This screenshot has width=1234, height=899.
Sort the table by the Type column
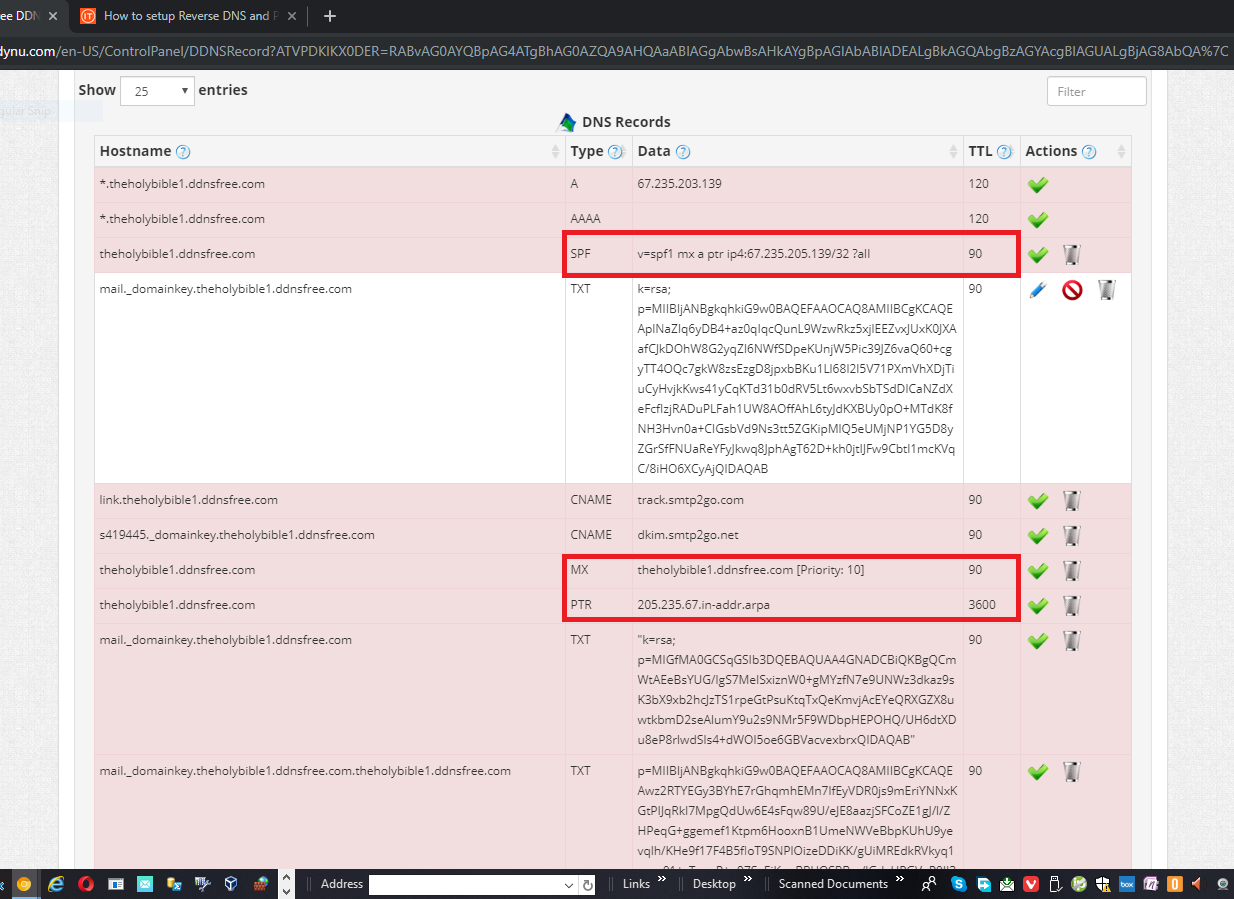tap(586, 152)
